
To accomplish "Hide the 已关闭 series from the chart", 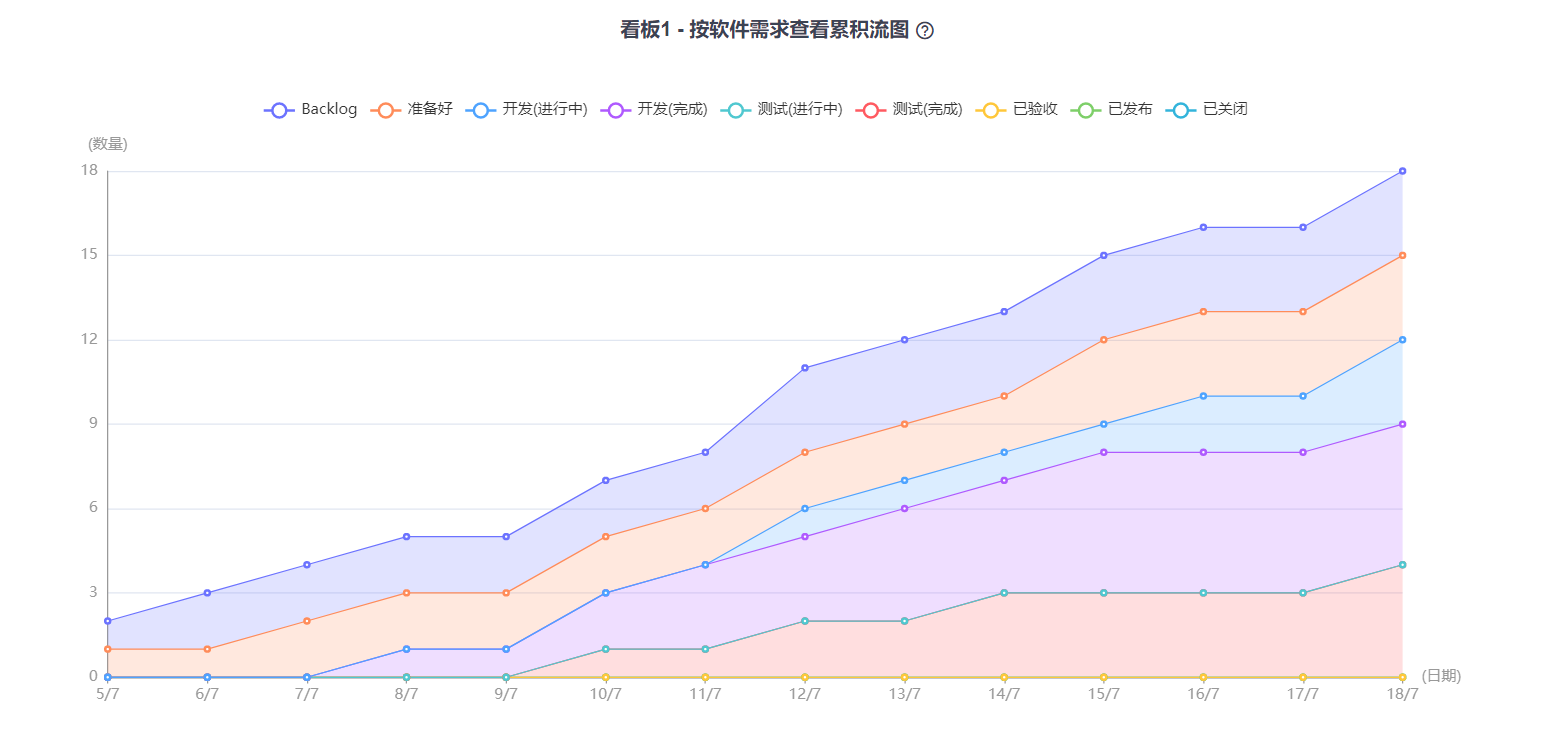I will (x=1180, y=110).
